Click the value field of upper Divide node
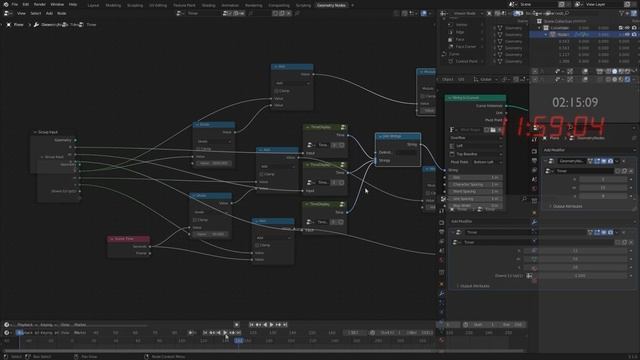 pyautogui.click(x=214, y=163)
